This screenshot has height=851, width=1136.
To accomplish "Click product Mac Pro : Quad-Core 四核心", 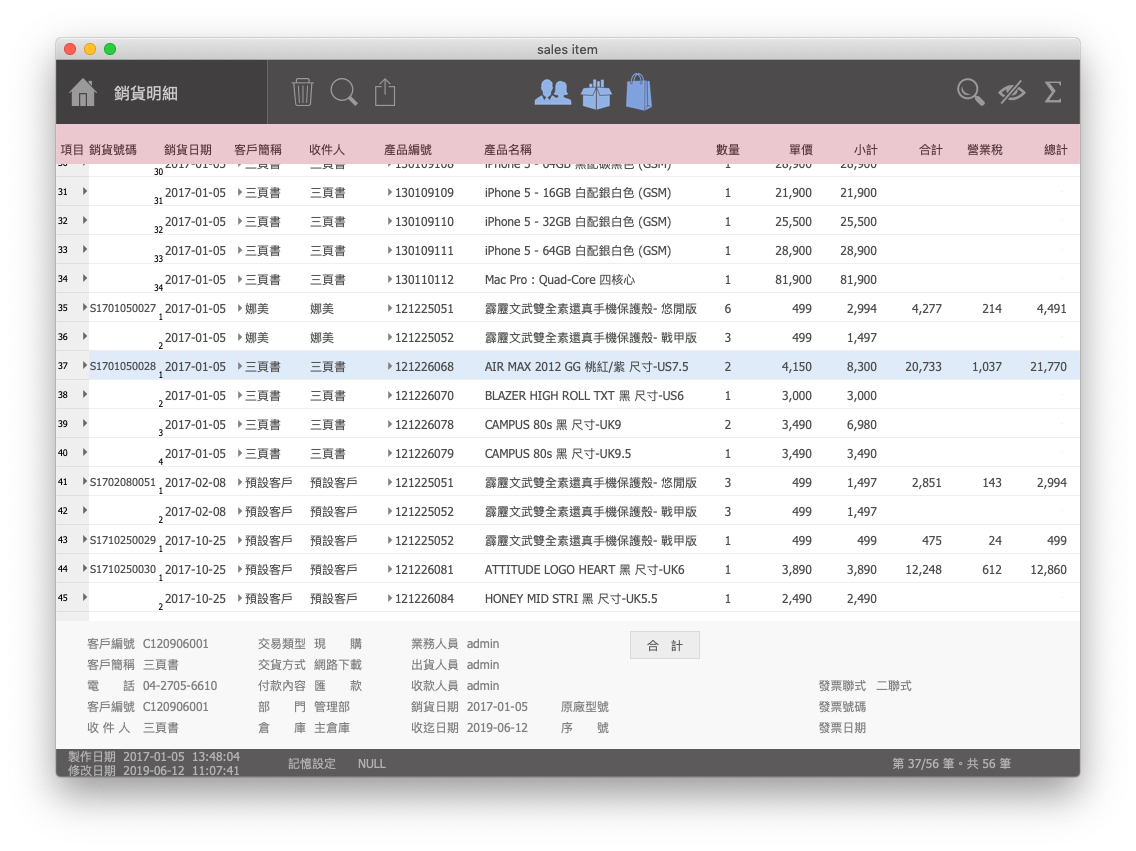I will coord(559,280).
